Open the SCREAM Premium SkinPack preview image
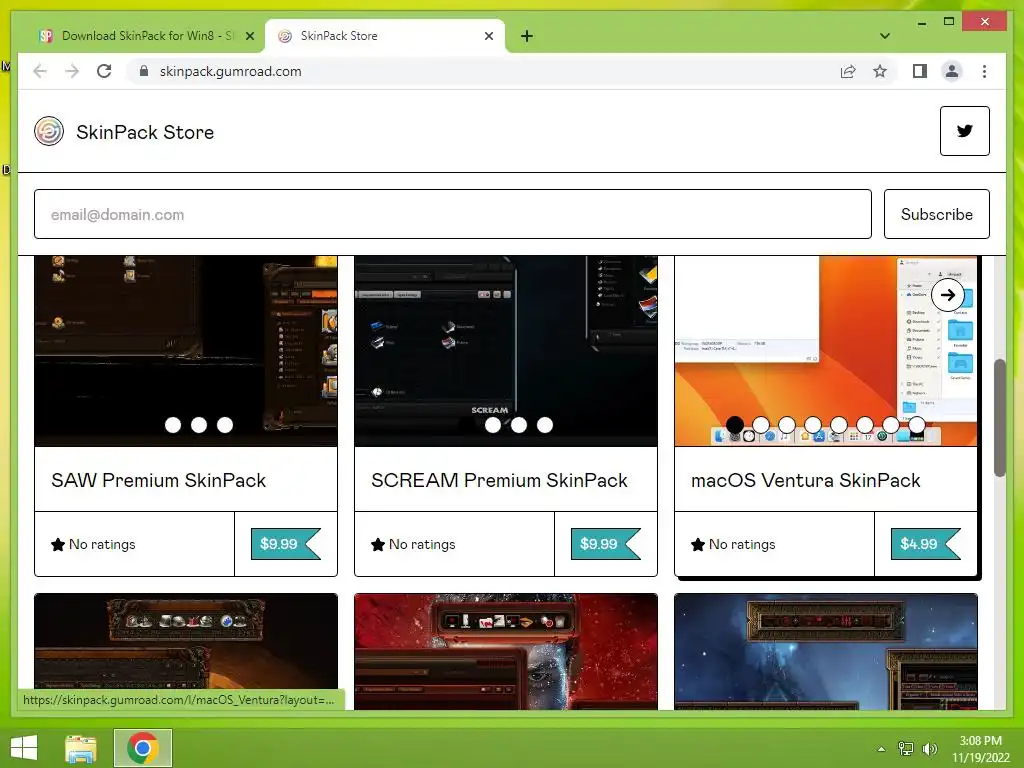 pos(506,351)
